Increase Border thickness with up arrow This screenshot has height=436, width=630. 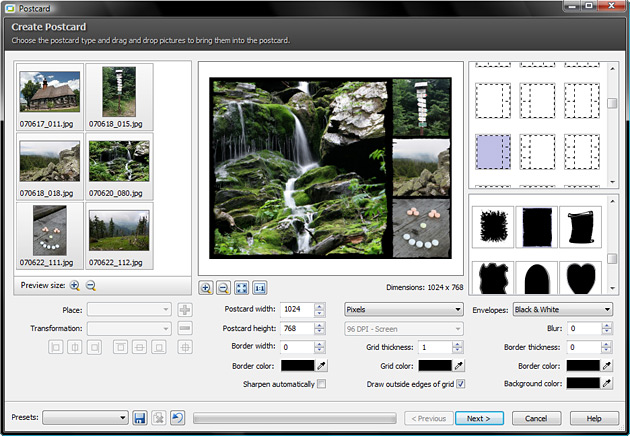[x=607, y=344]
